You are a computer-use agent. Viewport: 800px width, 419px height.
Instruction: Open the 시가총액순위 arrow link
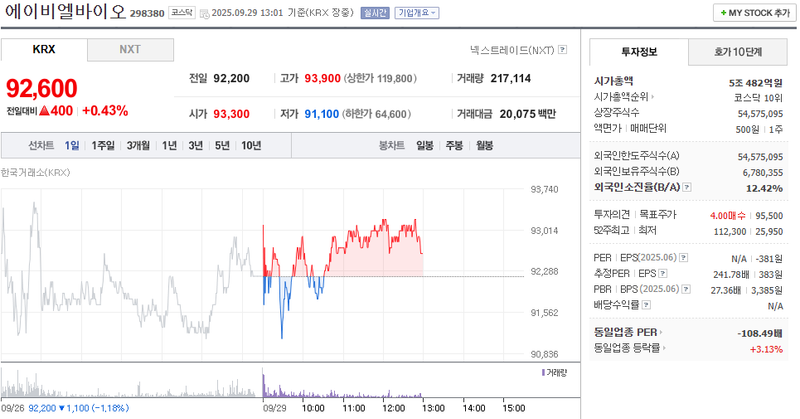coord(624,97)
